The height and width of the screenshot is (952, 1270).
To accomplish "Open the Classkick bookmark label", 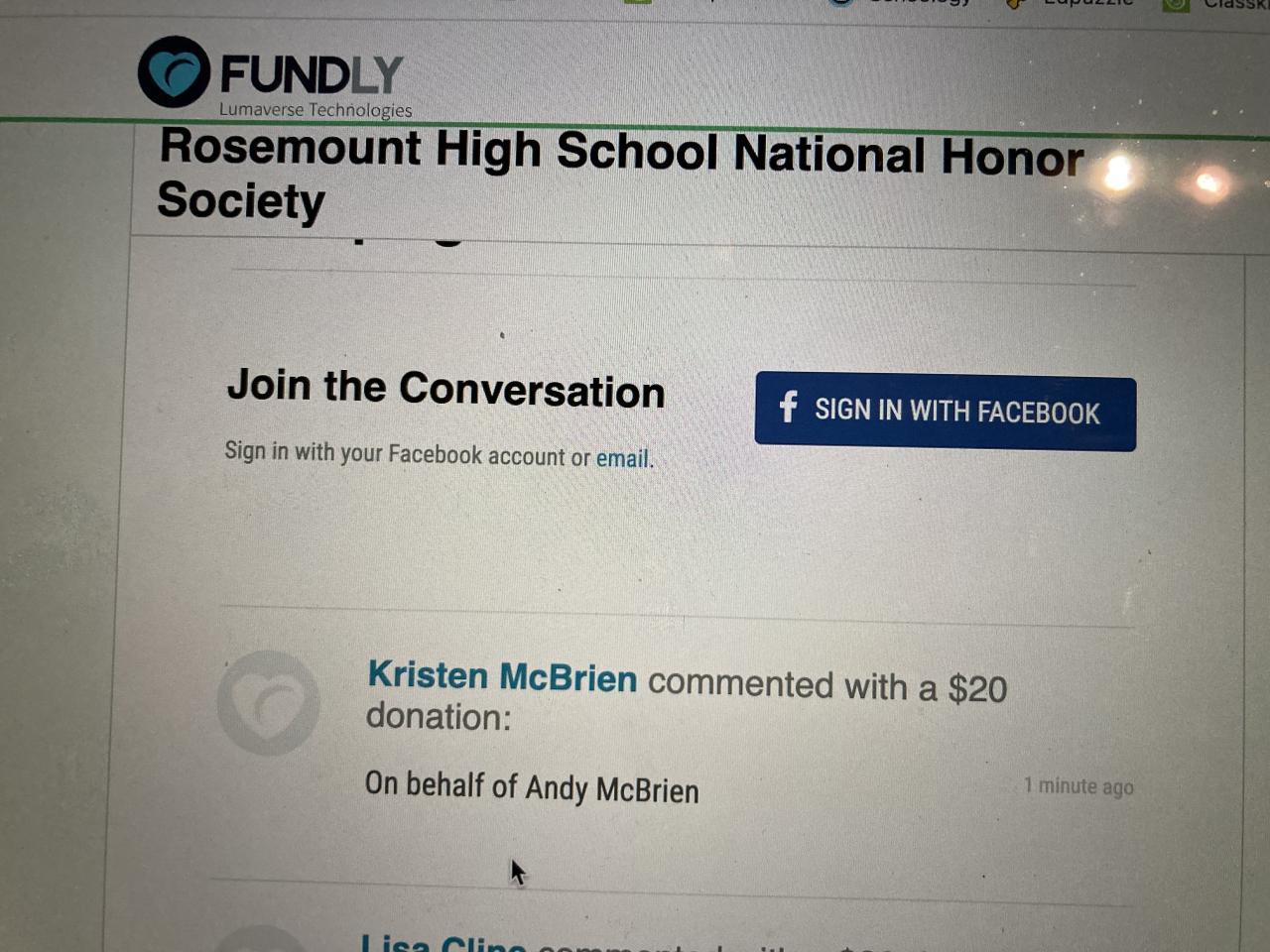I will click(x=1235, y=5).
